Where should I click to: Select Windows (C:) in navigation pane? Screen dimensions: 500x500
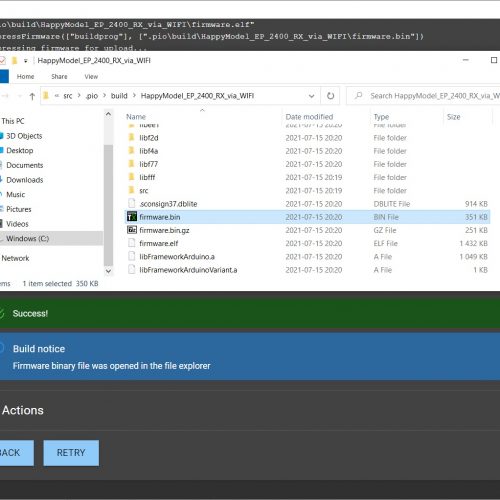28,238
